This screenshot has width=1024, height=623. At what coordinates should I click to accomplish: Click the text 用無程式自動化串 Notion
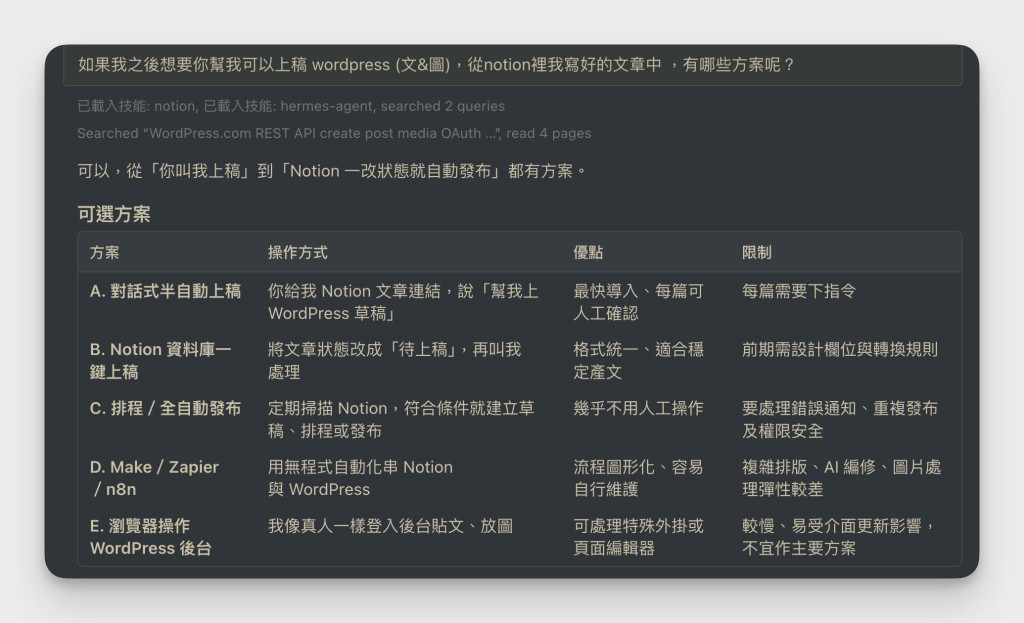[360, 468]
